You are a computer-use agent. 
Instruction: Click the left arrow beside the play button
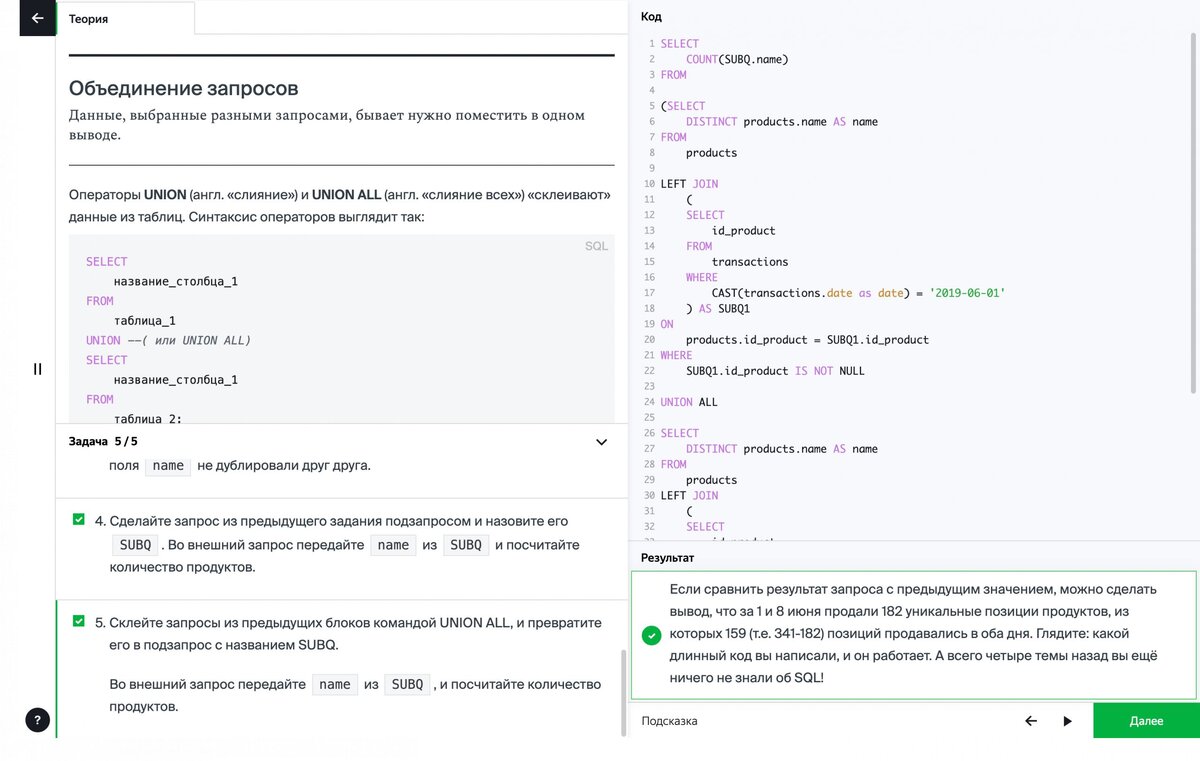click(1031, 721)
